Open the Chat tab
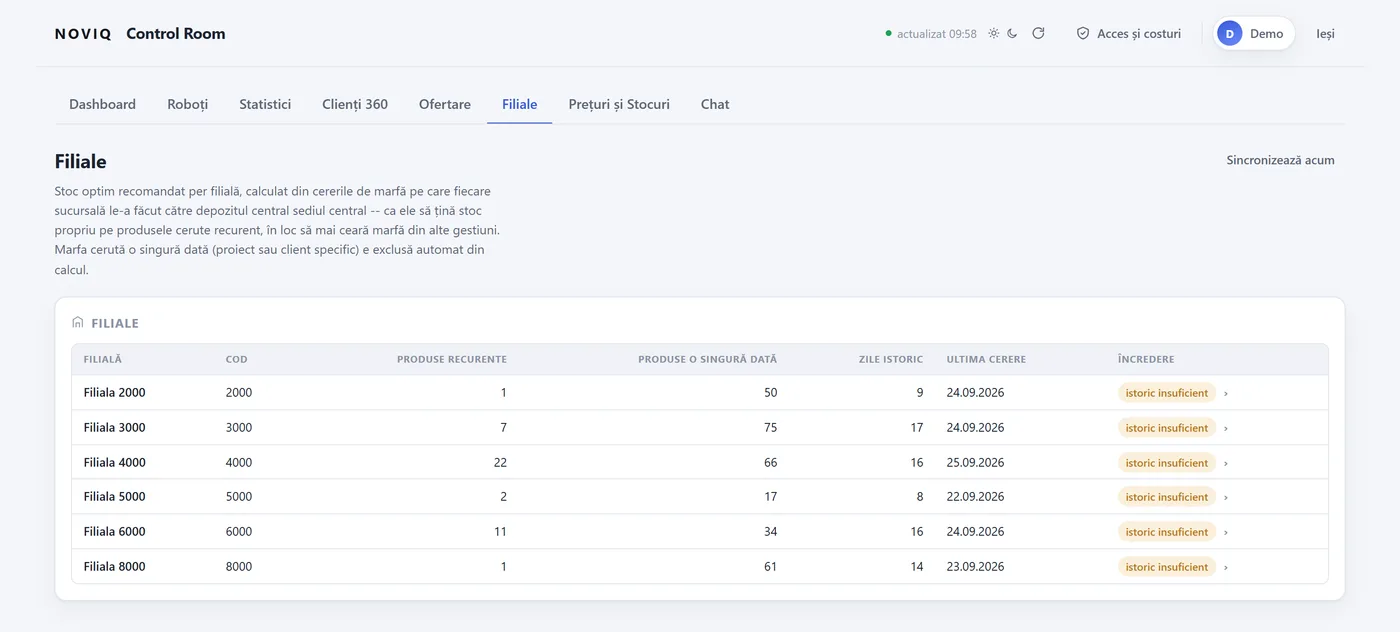Viewport: 1400px width, 632px height. (x=715, y=104)
